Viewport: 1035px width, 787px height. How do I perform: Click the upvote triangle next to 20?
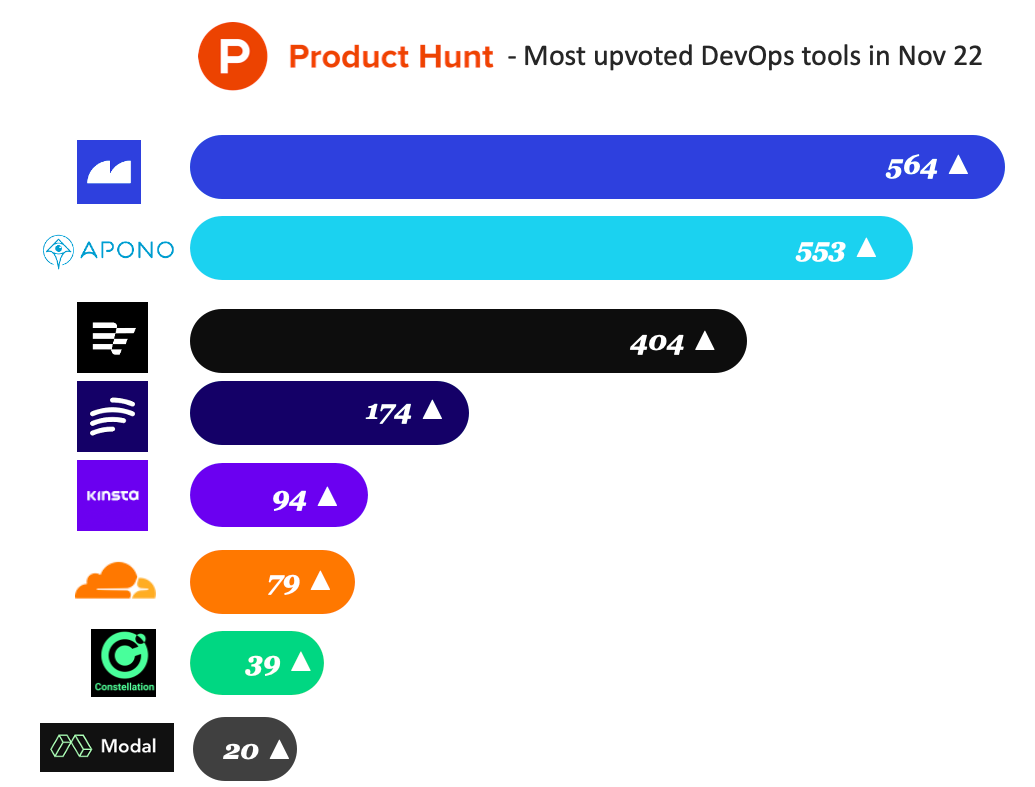point(279,749)
